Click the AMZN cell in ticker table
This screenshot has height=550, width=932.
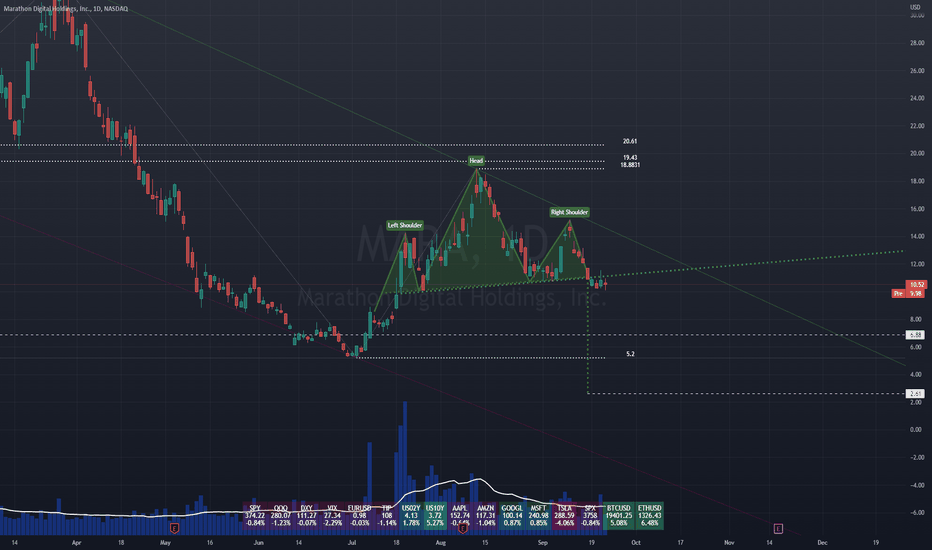pyautogui.click(x=486, y=516)
